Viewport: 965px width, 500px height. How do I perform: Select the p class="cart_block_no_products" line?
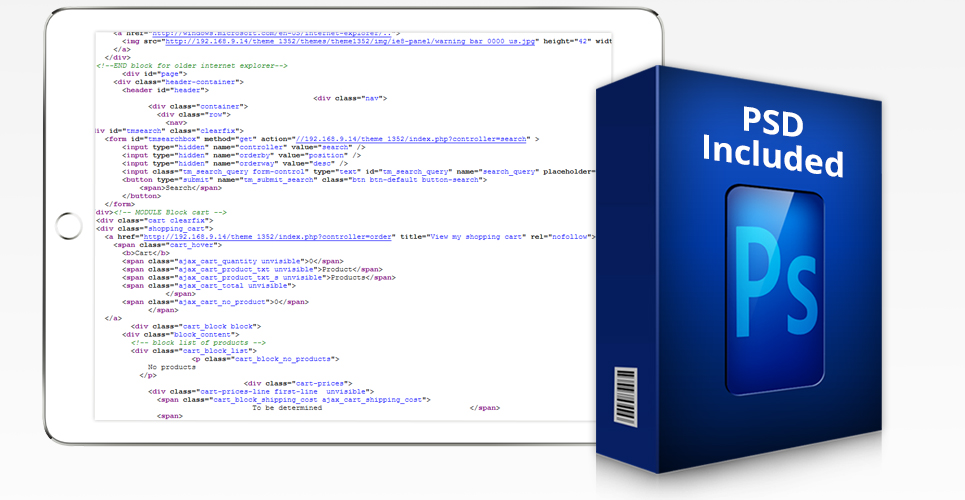pos(265,359)
